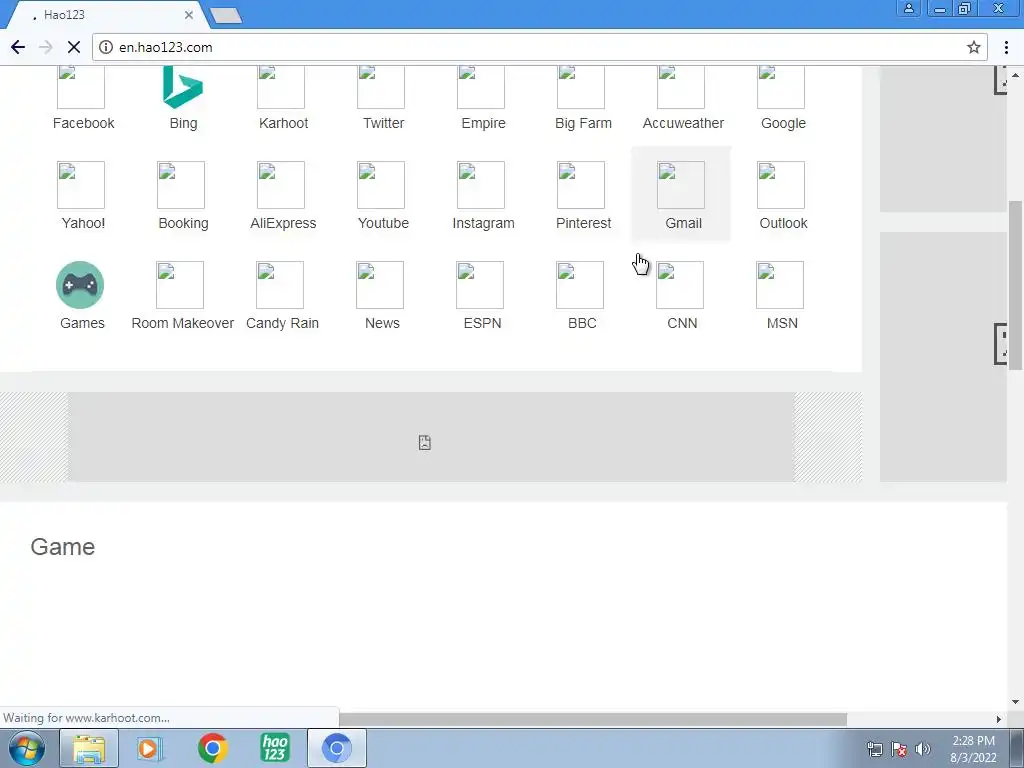Open the Twitter shortcut icon
This screenshot has width=1024, height=768.
pyautogui.click(x=381, y=88)
